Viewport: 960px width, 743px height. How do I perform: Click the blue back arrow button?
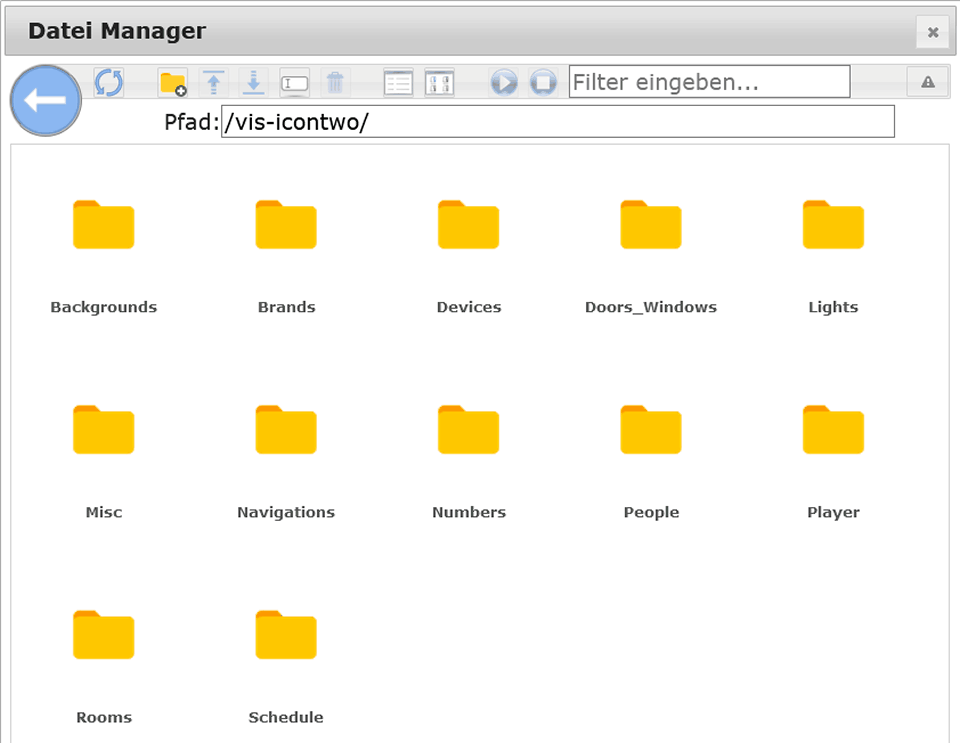coord(46,100)
